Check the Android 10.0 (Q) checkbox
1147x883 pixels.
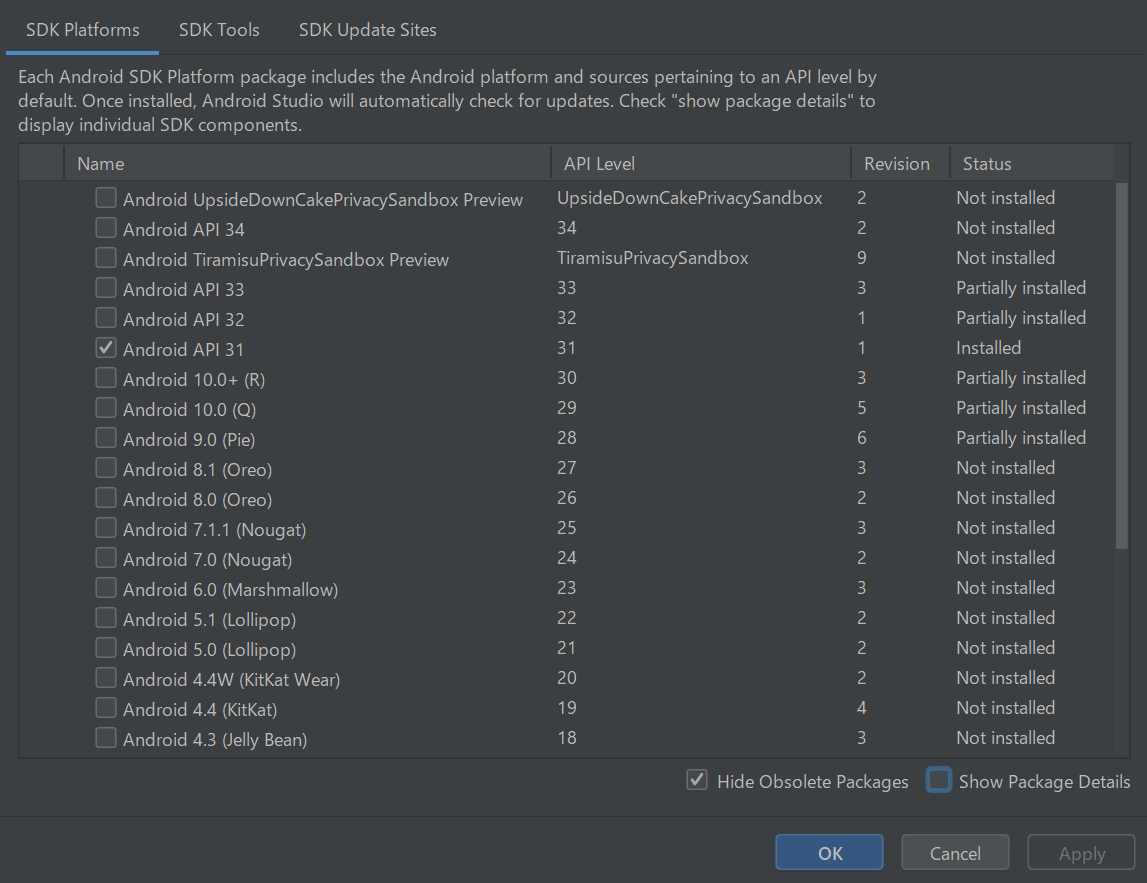click(x=106, y=408)
